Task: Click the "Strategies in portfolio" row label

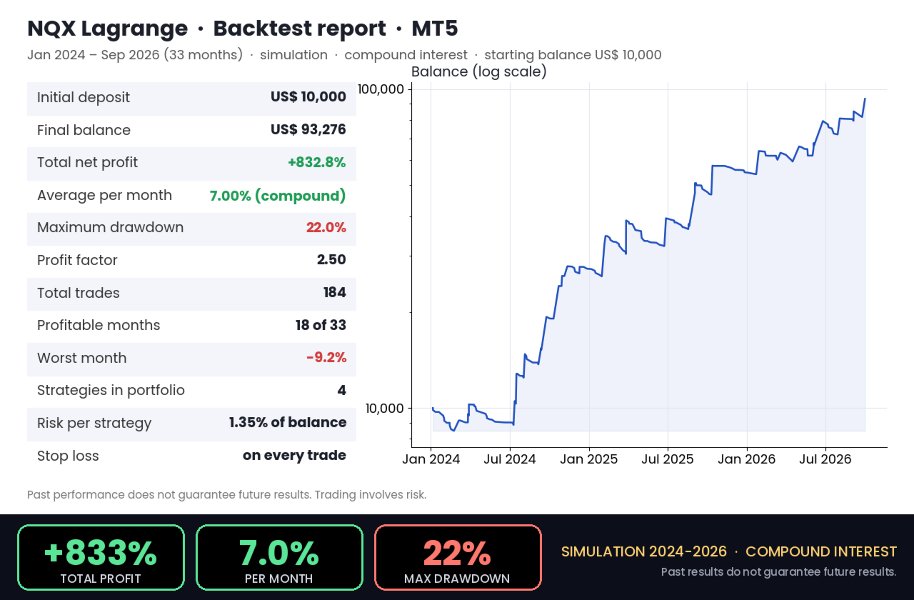Action: [111, 390]
